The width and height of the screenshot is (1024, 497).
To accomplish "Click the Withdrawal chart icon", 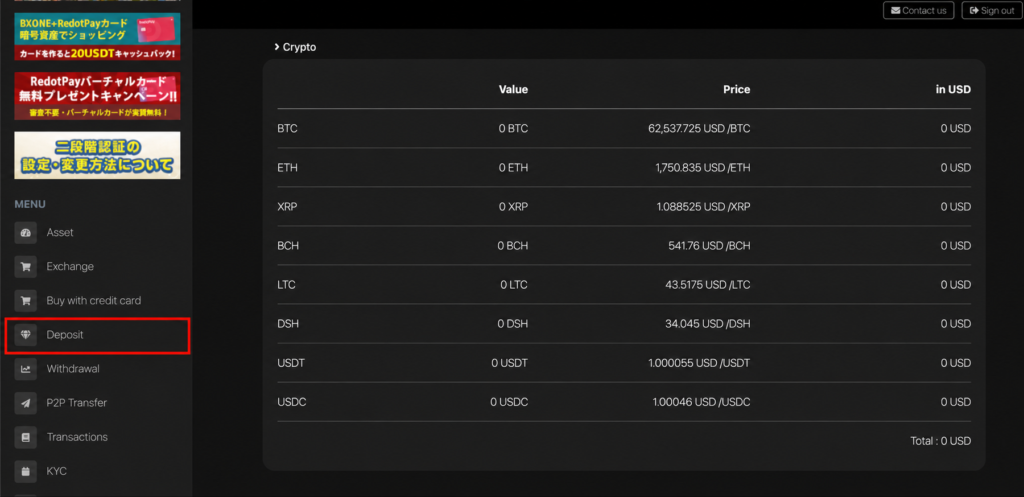I will coord(25,369).
